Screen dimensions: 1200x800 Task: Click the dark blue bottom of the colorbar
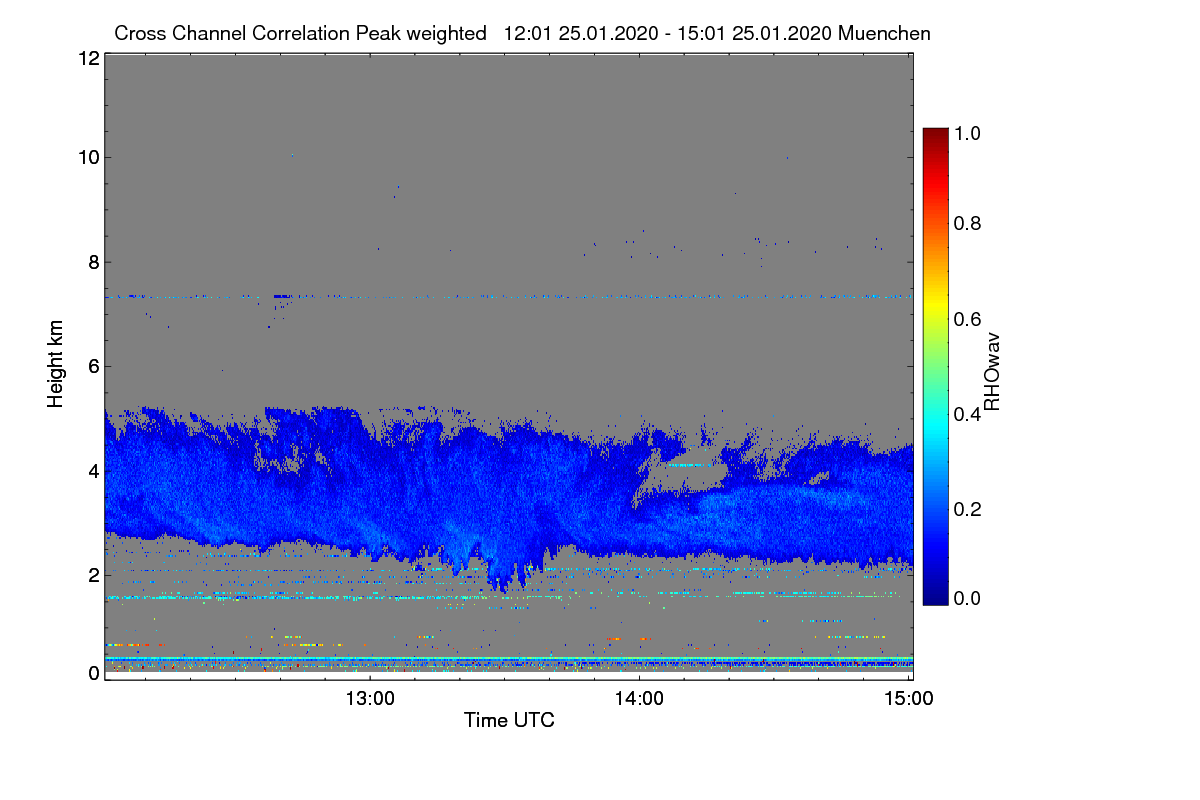[934, 594]
